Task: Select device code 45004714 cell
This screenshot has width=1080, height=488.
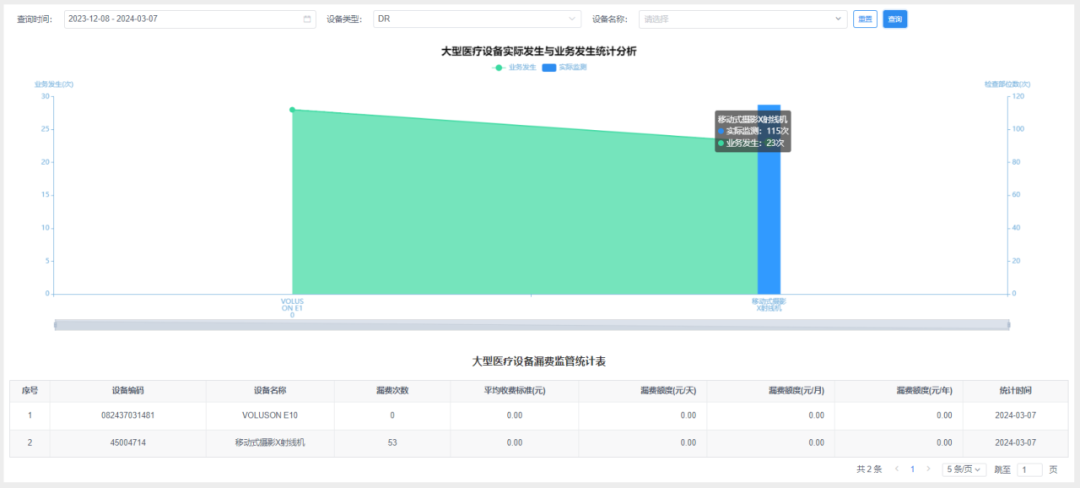Action: click(x=127, y=443)
